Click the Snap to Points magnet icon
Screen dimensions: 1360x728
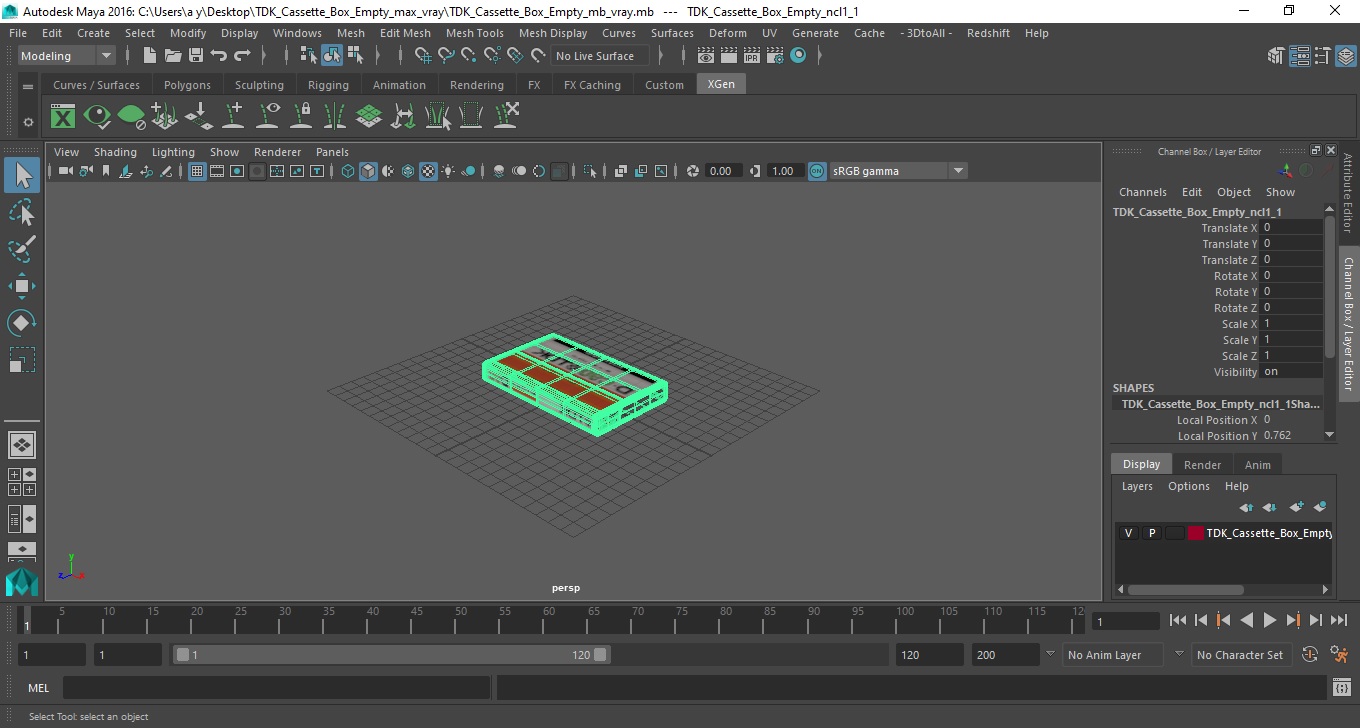469,56
